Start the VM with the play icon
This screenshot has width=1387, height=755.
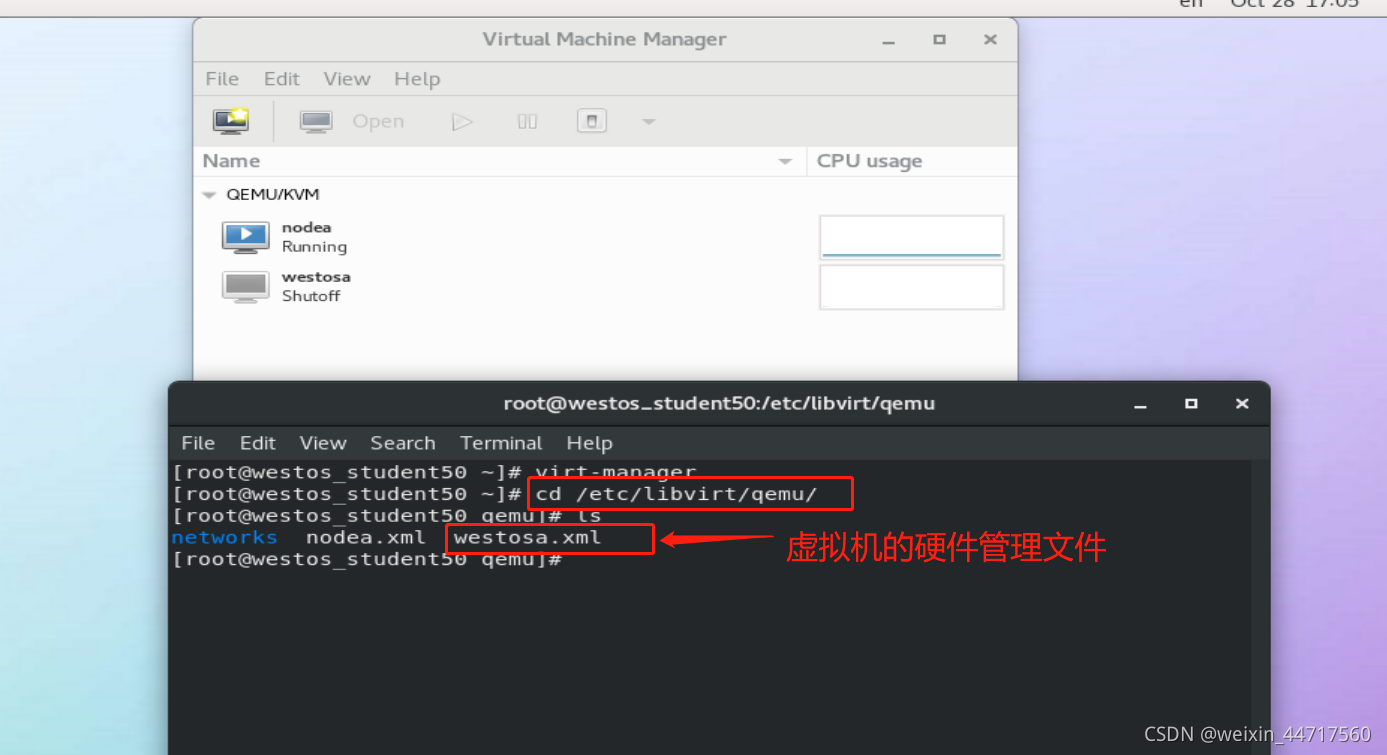(461, 122)
